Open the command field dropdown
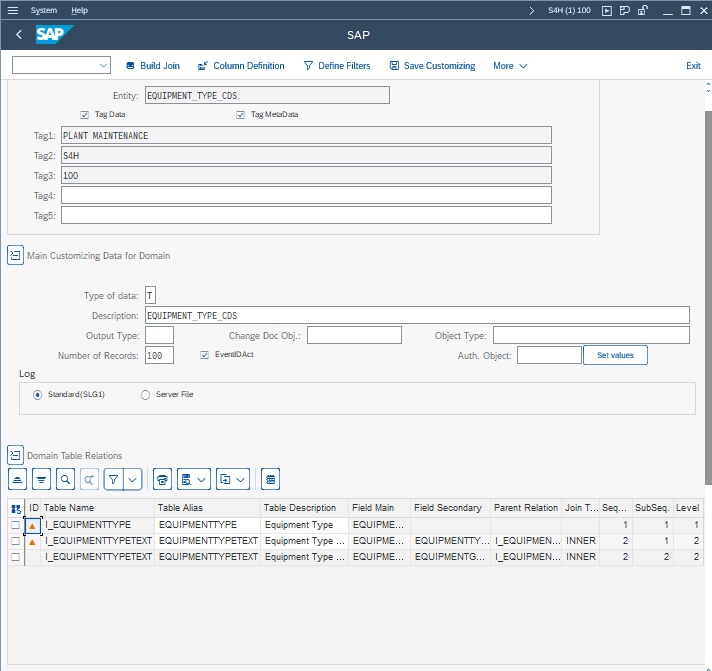This screenshot has width=712, height=671. (104, 66)
